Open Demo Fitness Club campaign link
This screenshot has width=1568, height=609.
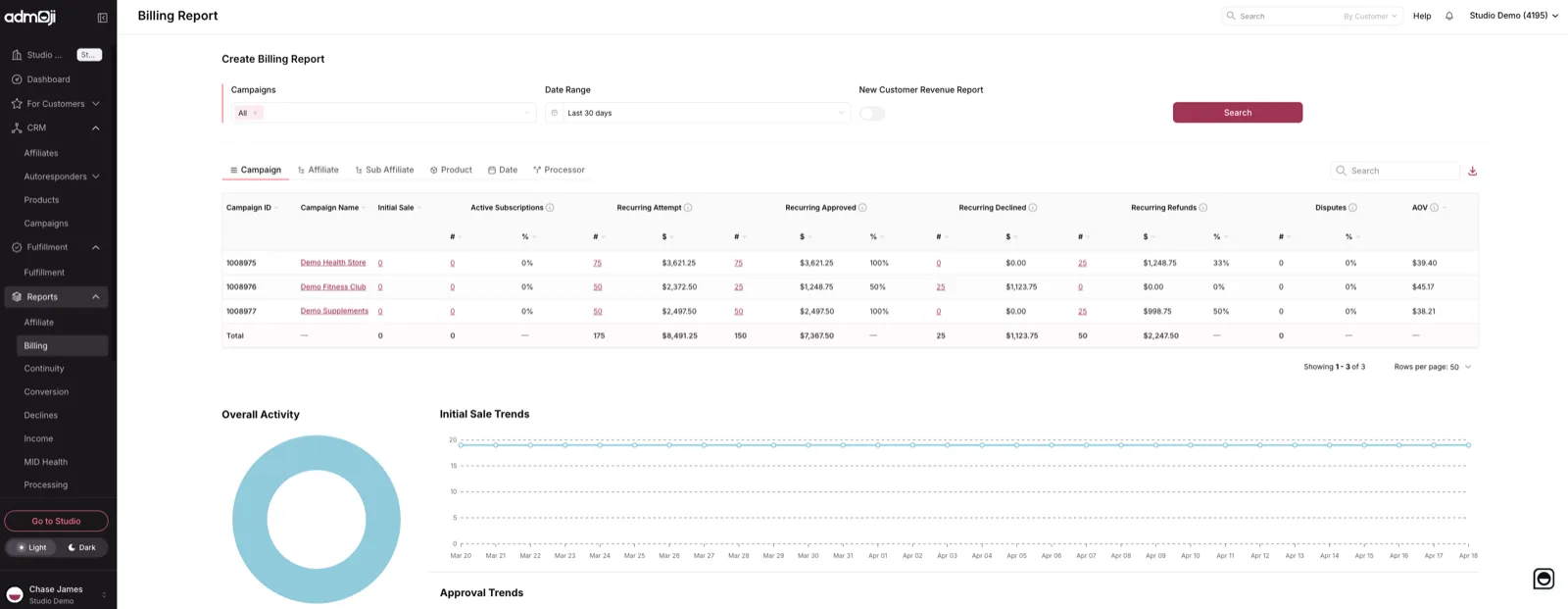(x=333, y=287)
